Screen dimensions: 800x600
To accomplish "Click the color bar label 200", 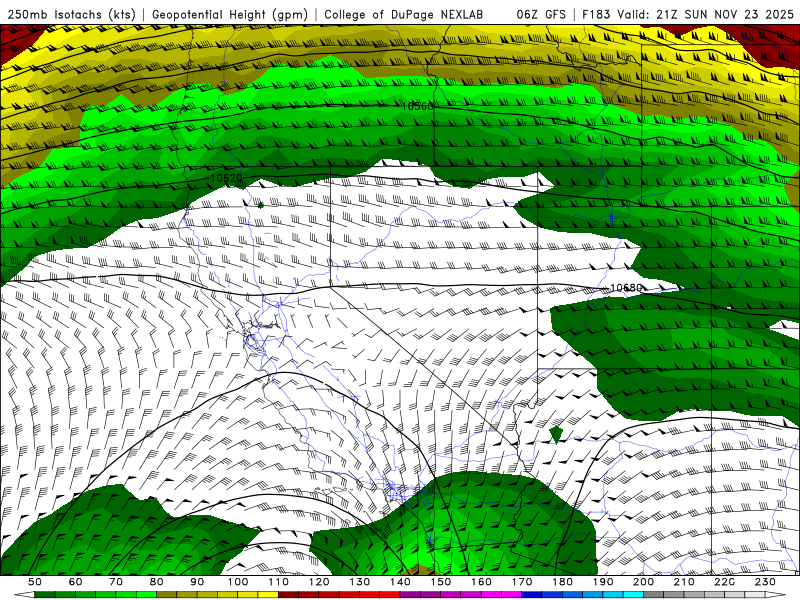I will point(643,582).
